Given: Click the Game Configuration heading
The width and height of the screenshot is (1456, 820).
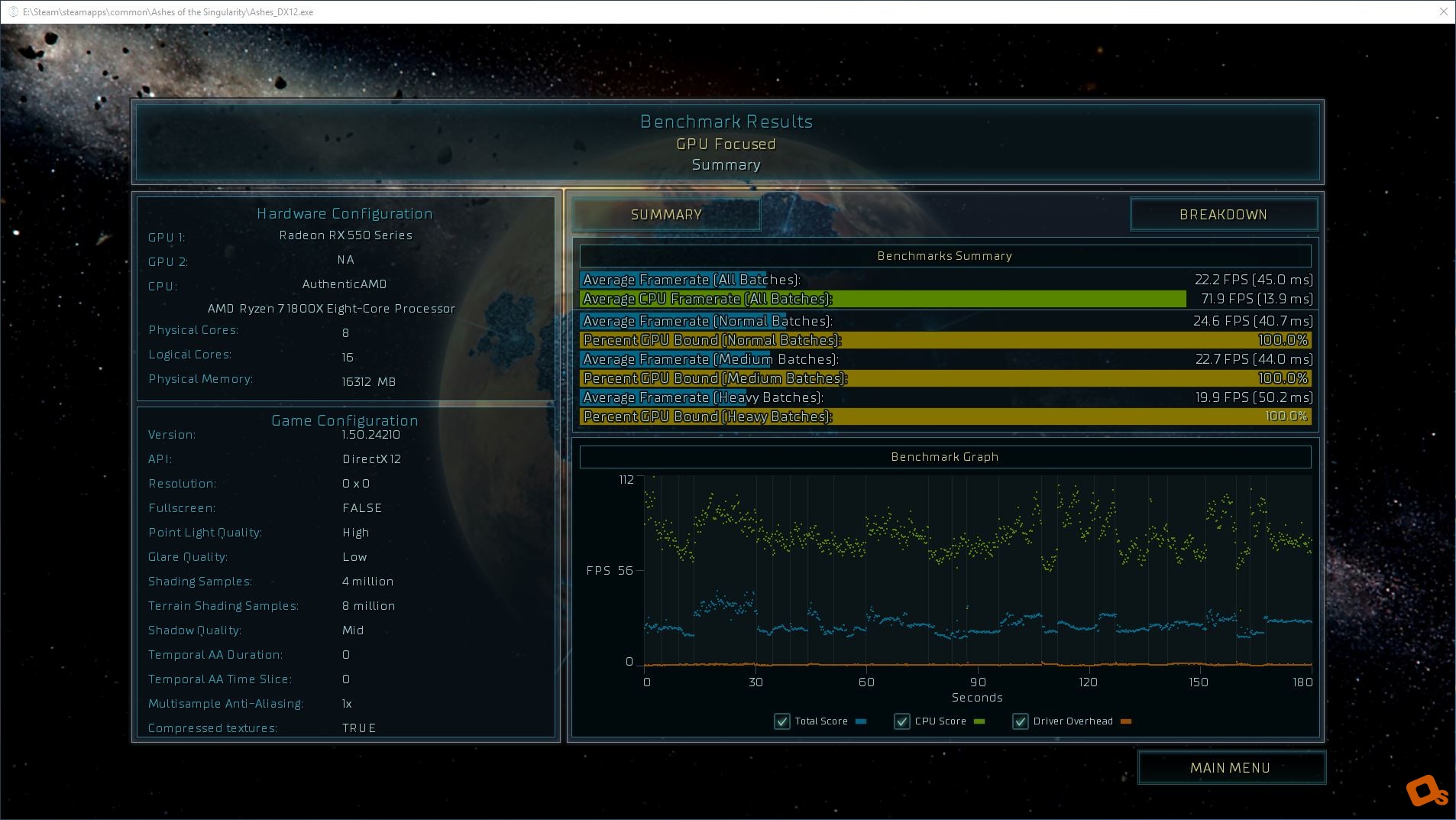Looking at the screenshot, I should pyautogui.click(x=345, y=421).
